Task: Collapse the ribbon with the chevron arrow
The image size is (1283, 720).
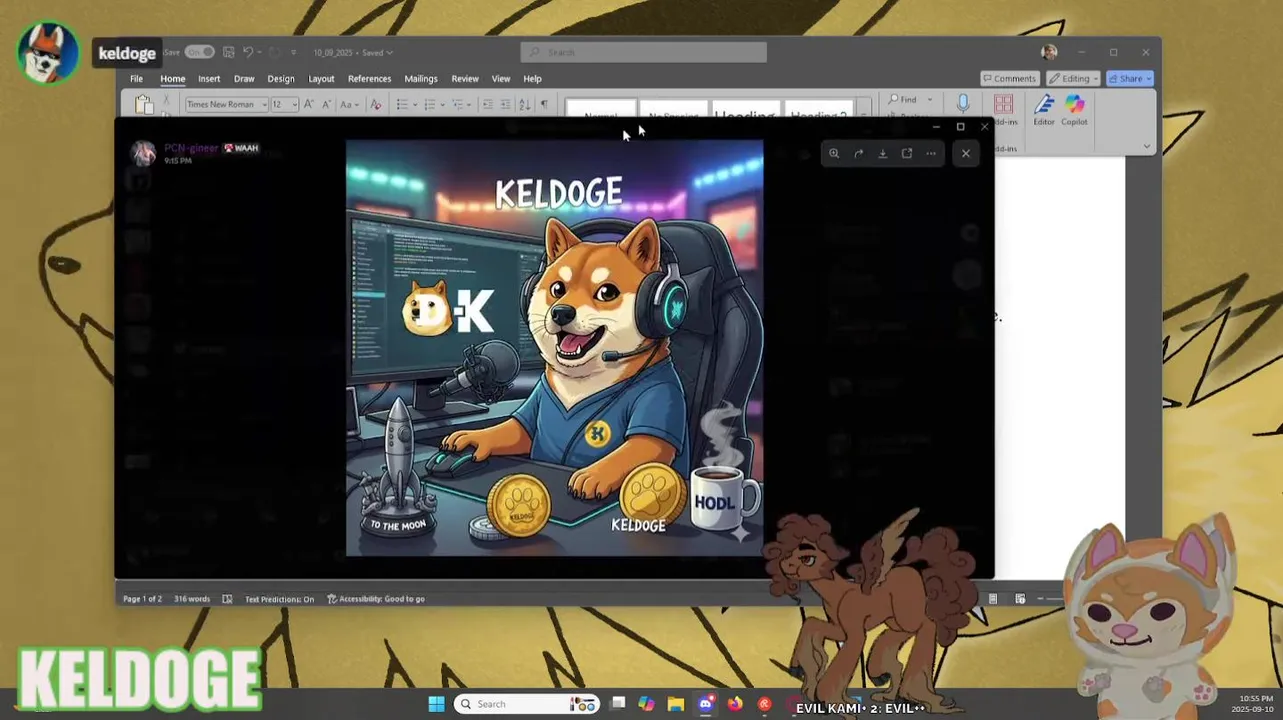Action: click(1146, 146)
